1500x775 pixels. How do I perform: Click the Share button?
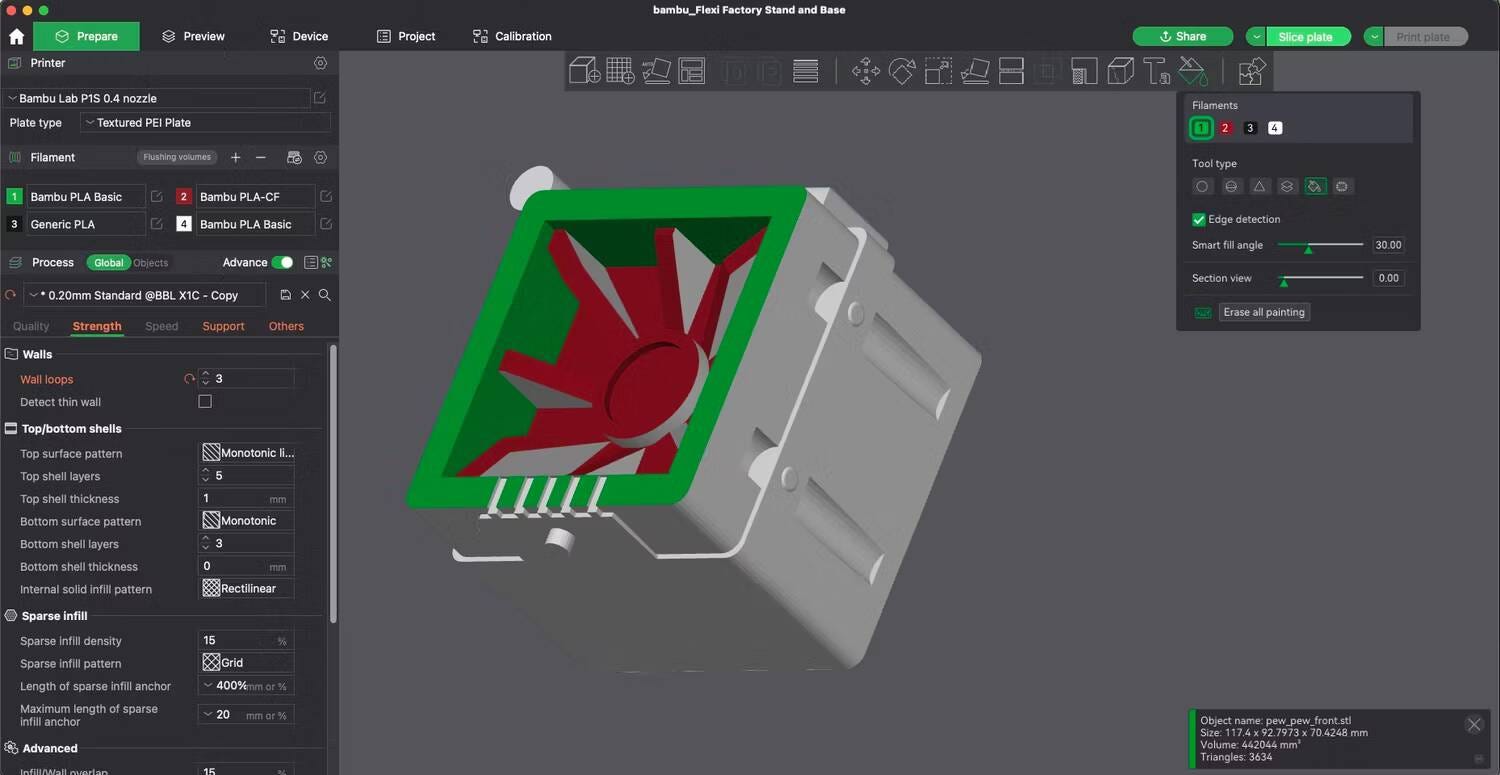[1182, 36]
